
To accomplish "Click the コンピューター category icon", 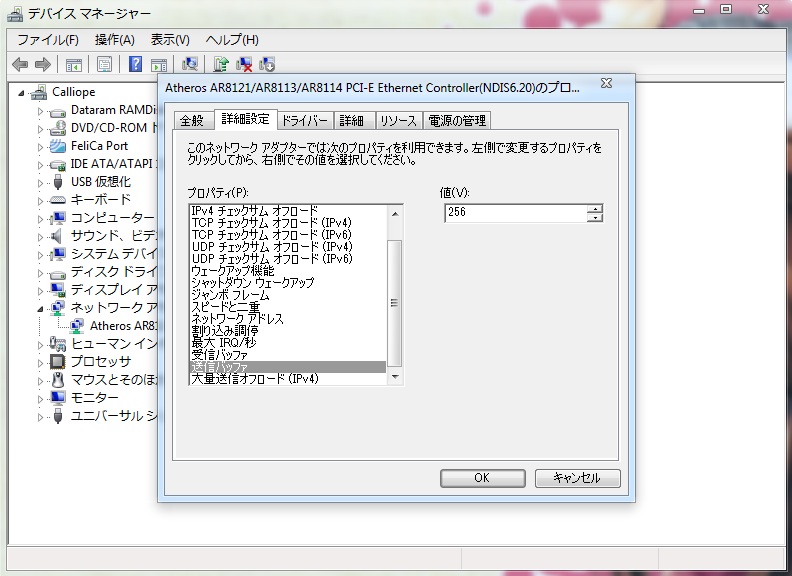I will [58, 218].
